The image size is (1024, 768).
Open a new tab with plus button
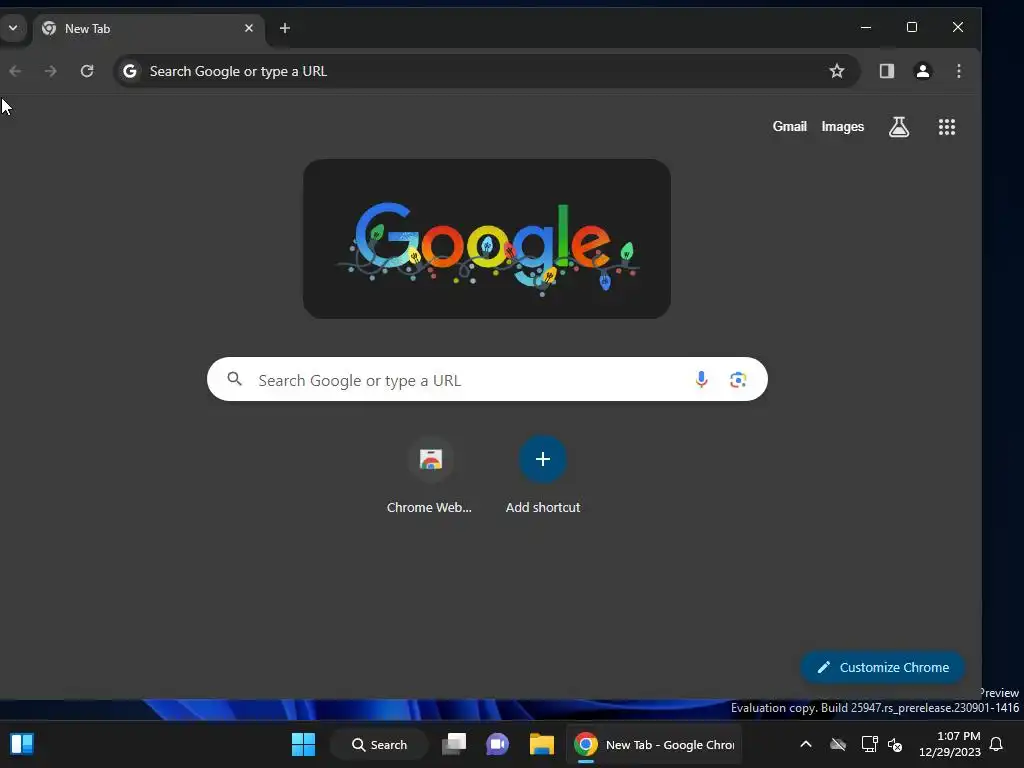[285, 28]
